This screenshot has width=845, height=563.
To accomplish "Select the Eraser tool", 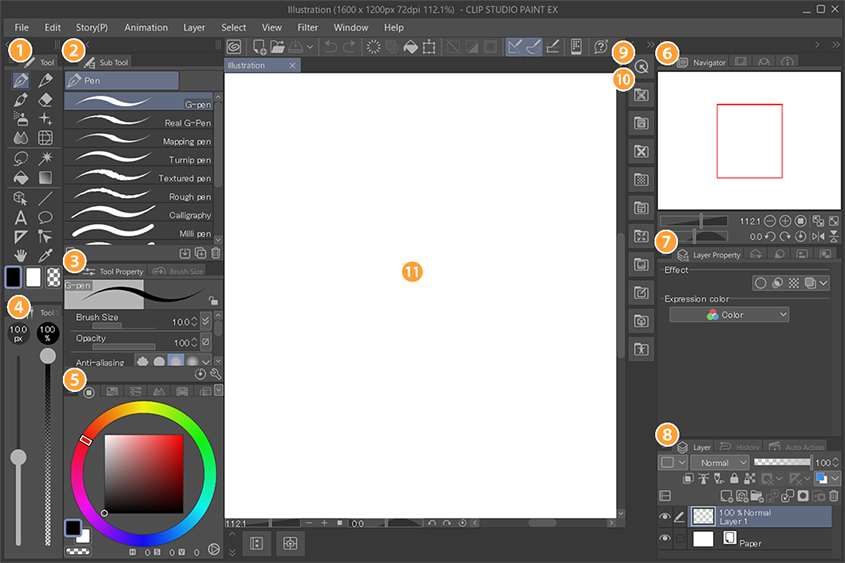I will [x=45, y=100].
